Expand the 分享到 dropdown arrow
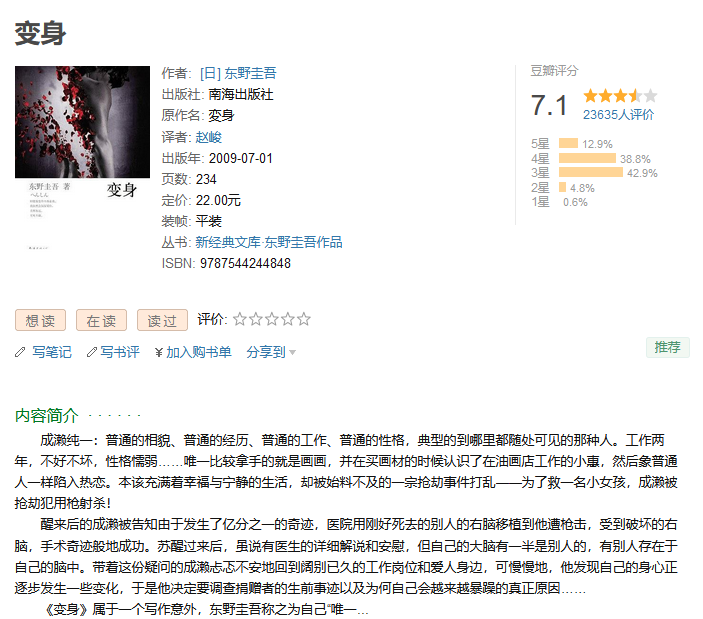The width and height of the screenshot is (703, 619). [292, 353]
